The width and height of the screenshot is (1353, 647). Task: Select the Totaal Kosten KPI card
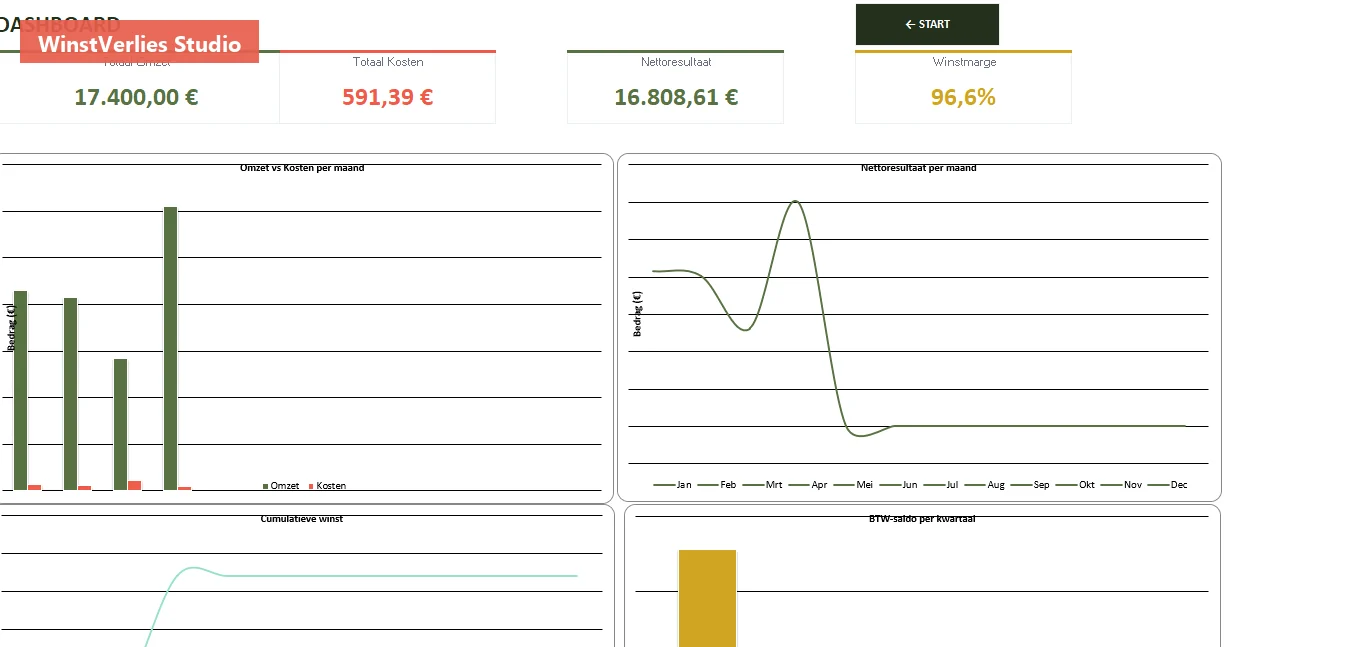[x=388, y=87]
